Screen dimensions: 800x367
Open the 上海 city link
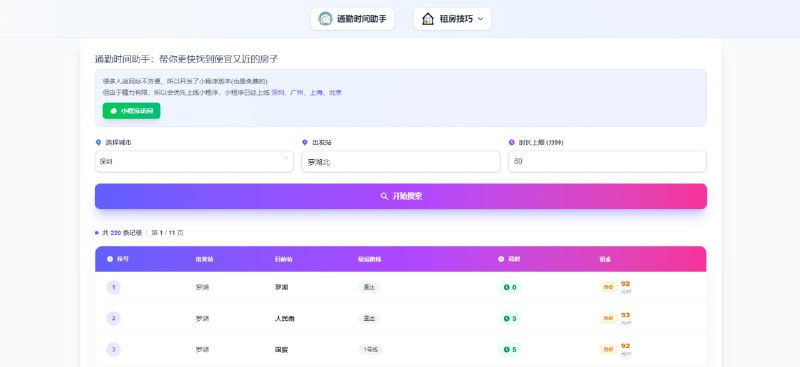click(317, 93)
